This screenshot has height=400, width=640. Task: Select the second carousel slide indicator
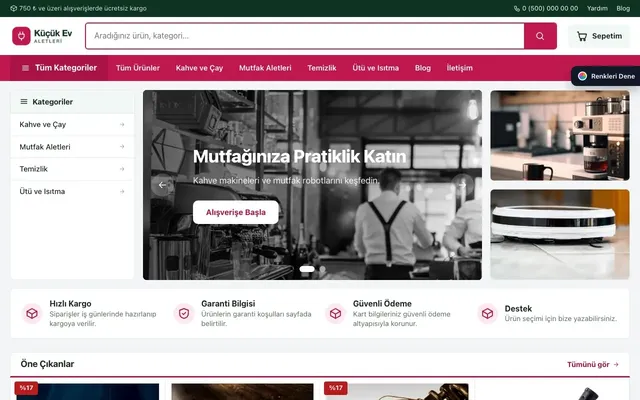(x=322, y=269)
